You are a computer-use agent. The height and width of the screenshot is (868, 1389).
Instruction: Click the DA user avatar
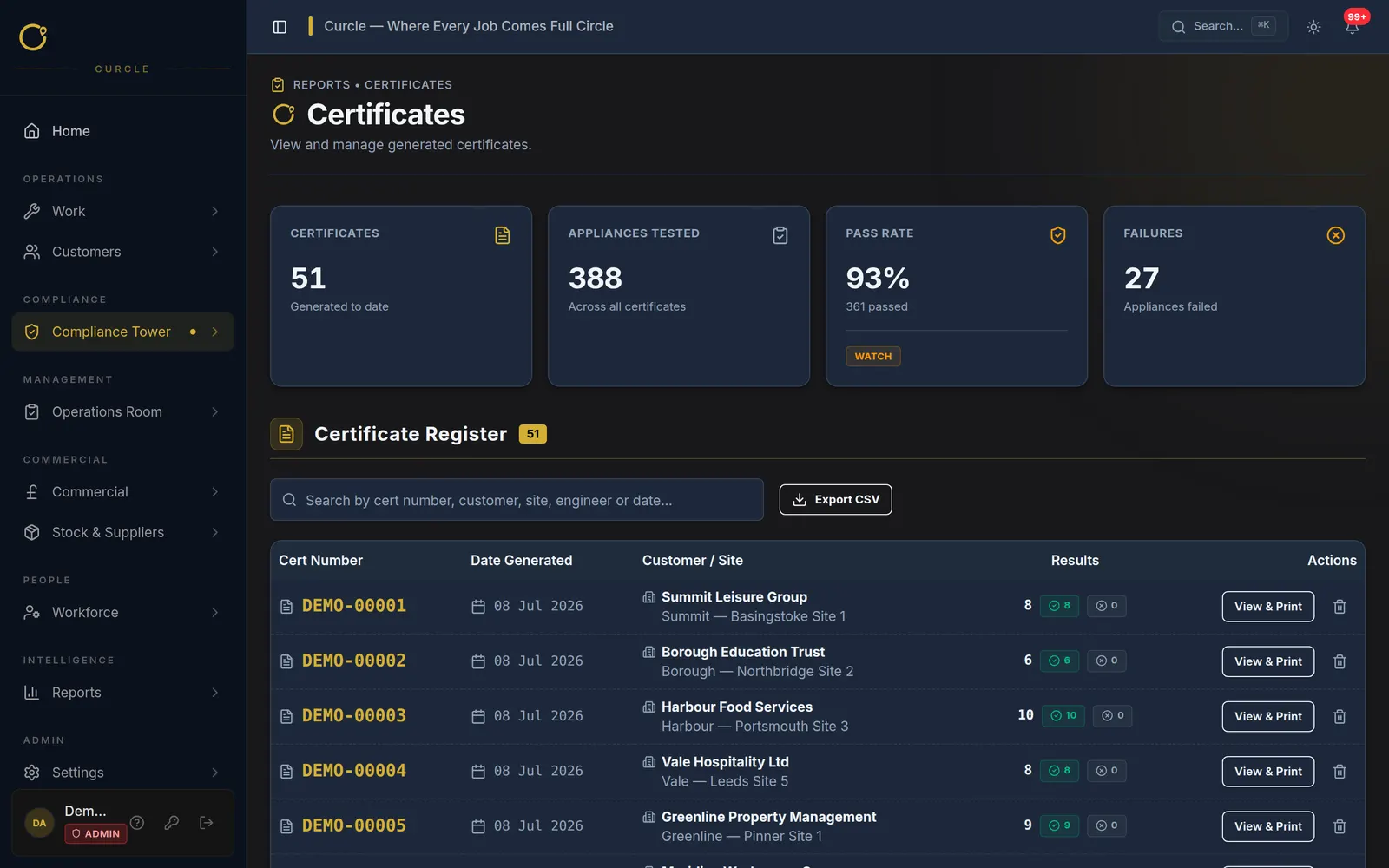[39, 823]
